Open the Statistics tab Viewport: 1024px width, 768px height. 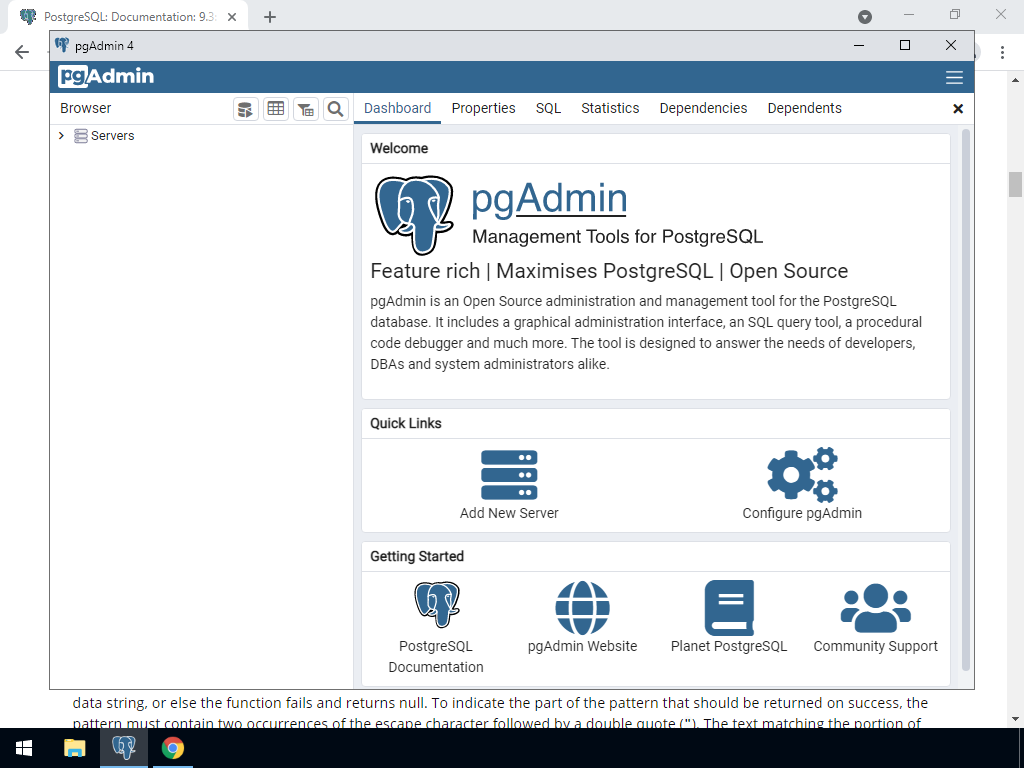610,108
